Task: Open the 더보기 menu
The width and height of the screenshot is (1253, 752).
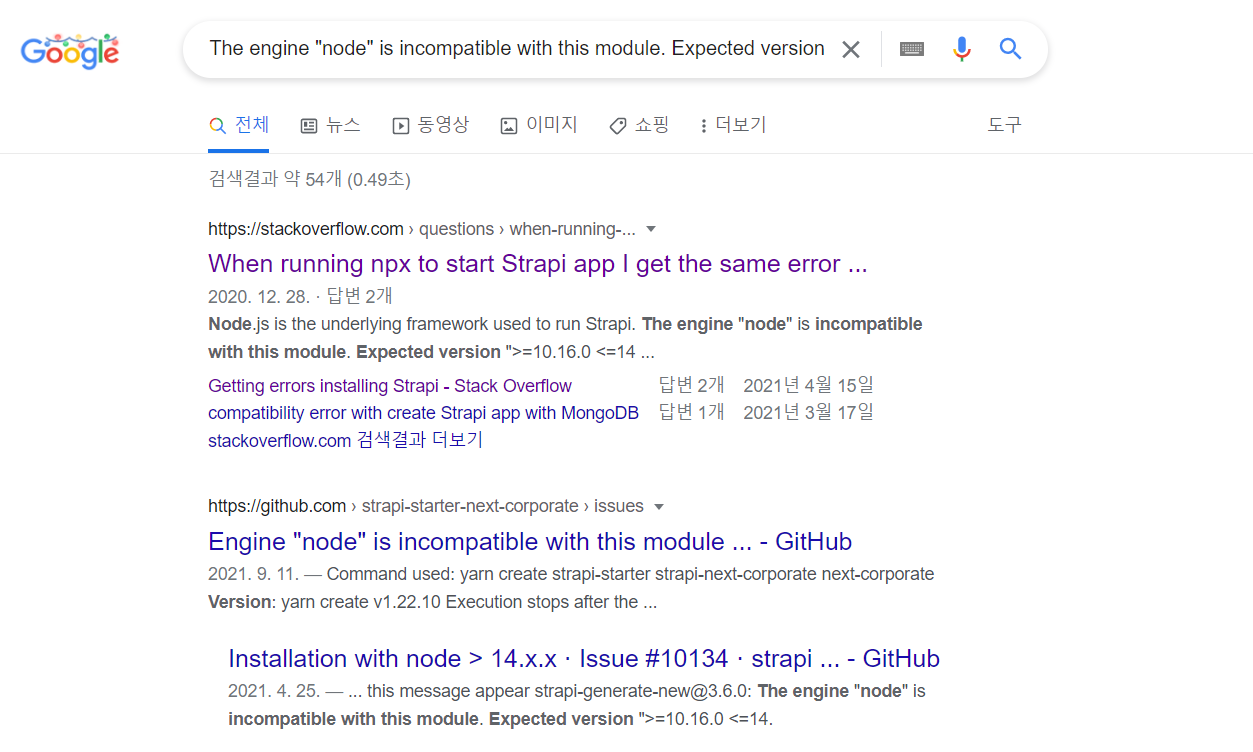Action: (733, 125)
